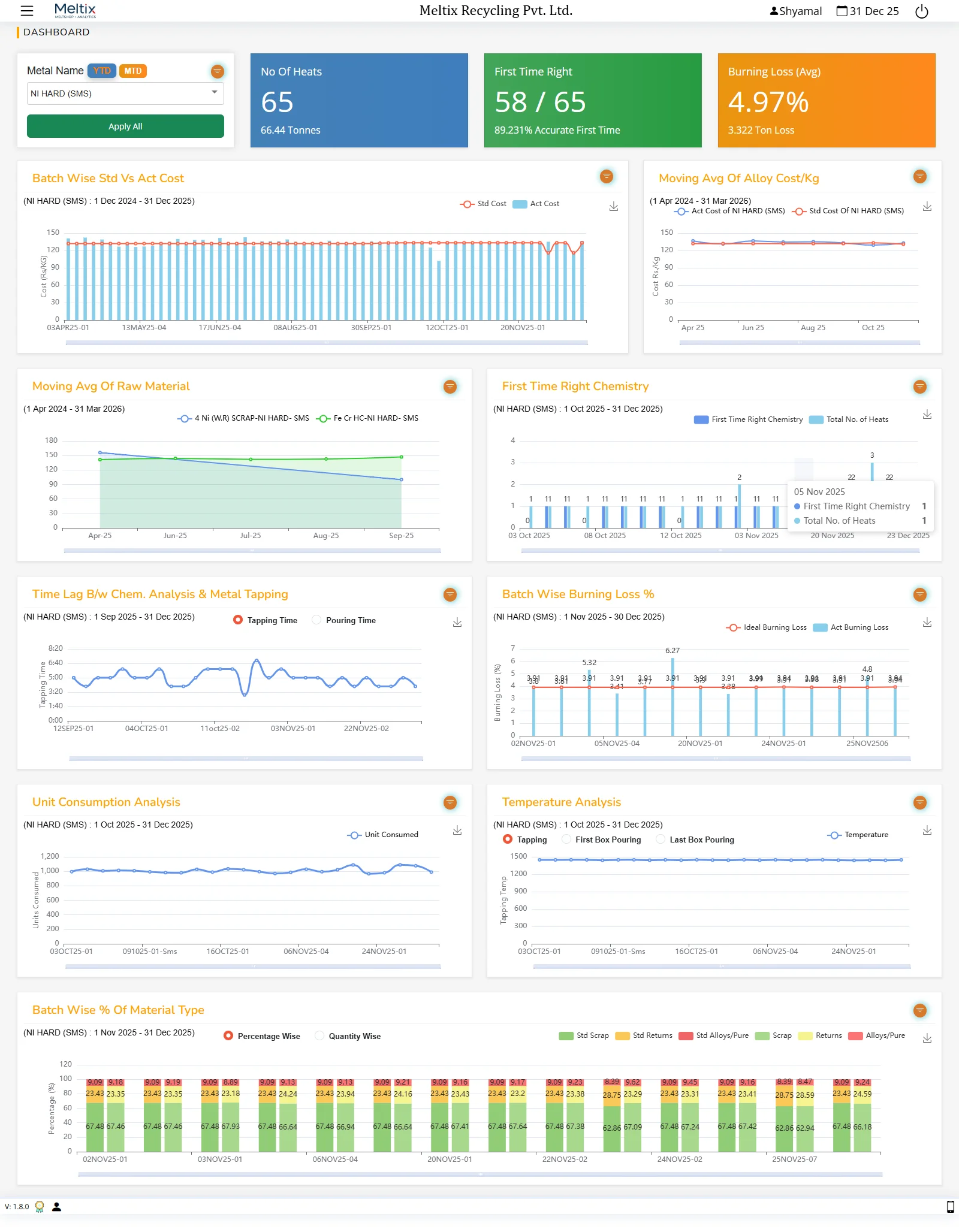
Task: Open filter for Time Lag chart
Action: [x=450, y=594]
